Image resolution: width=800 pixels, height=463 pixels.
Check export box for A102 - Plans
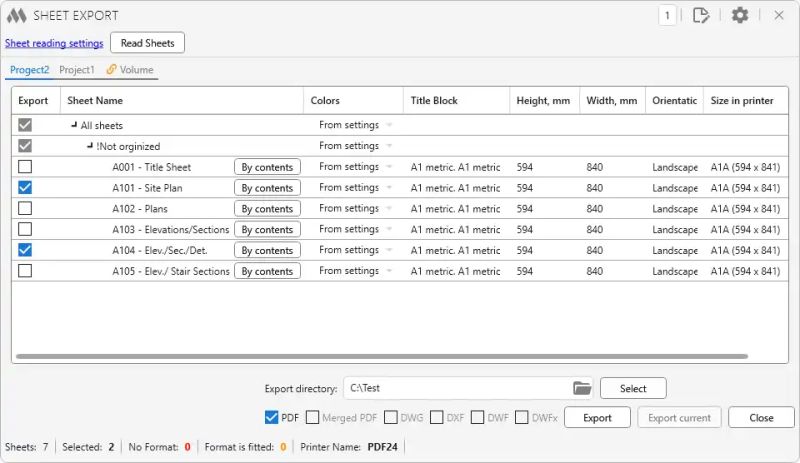[24, 209]
